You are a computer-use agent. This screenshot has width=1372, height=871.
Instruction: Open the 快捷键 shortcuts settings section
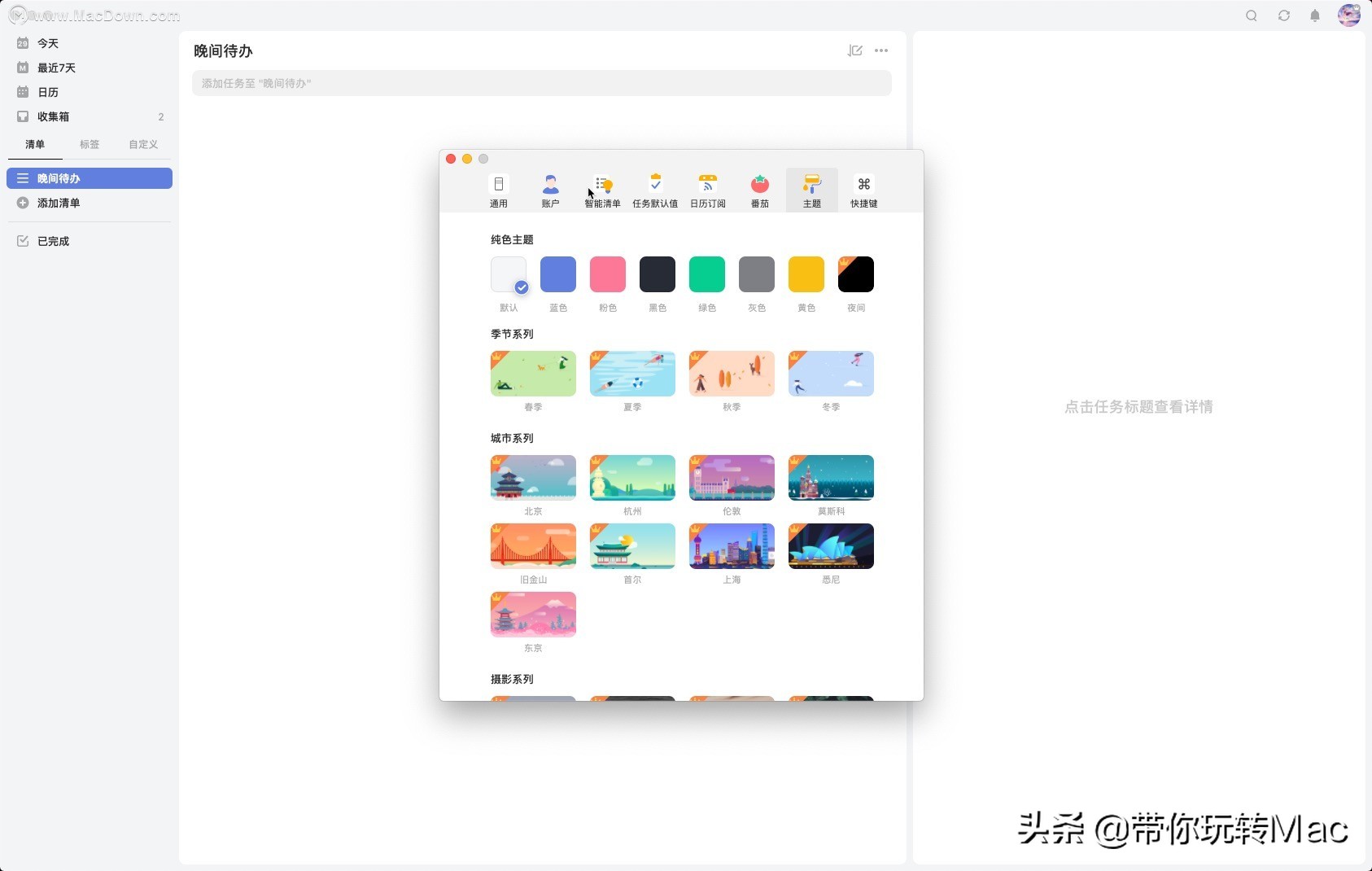click(863, 190)
